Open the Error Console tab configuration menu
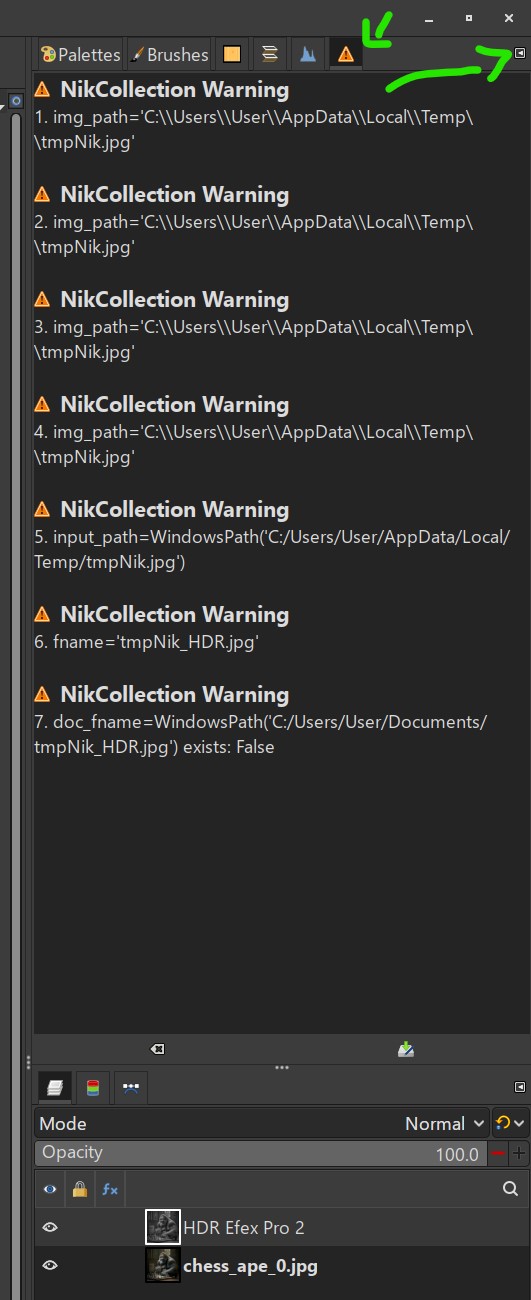Image resolution: width=531 pixels, height=1300 pixels. click(520, 53)
